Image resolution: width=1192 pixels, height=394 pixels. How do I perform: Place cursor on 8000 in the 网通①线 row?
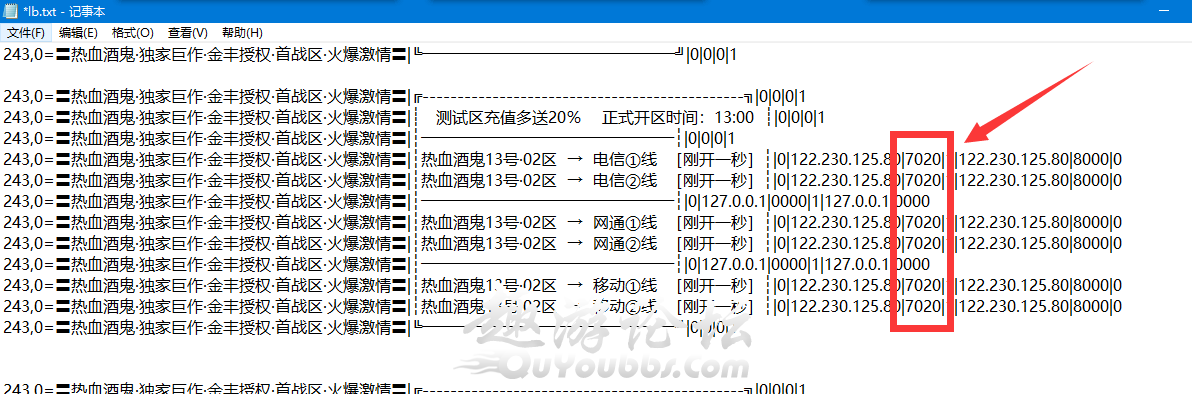click(x=1091, y=223)
